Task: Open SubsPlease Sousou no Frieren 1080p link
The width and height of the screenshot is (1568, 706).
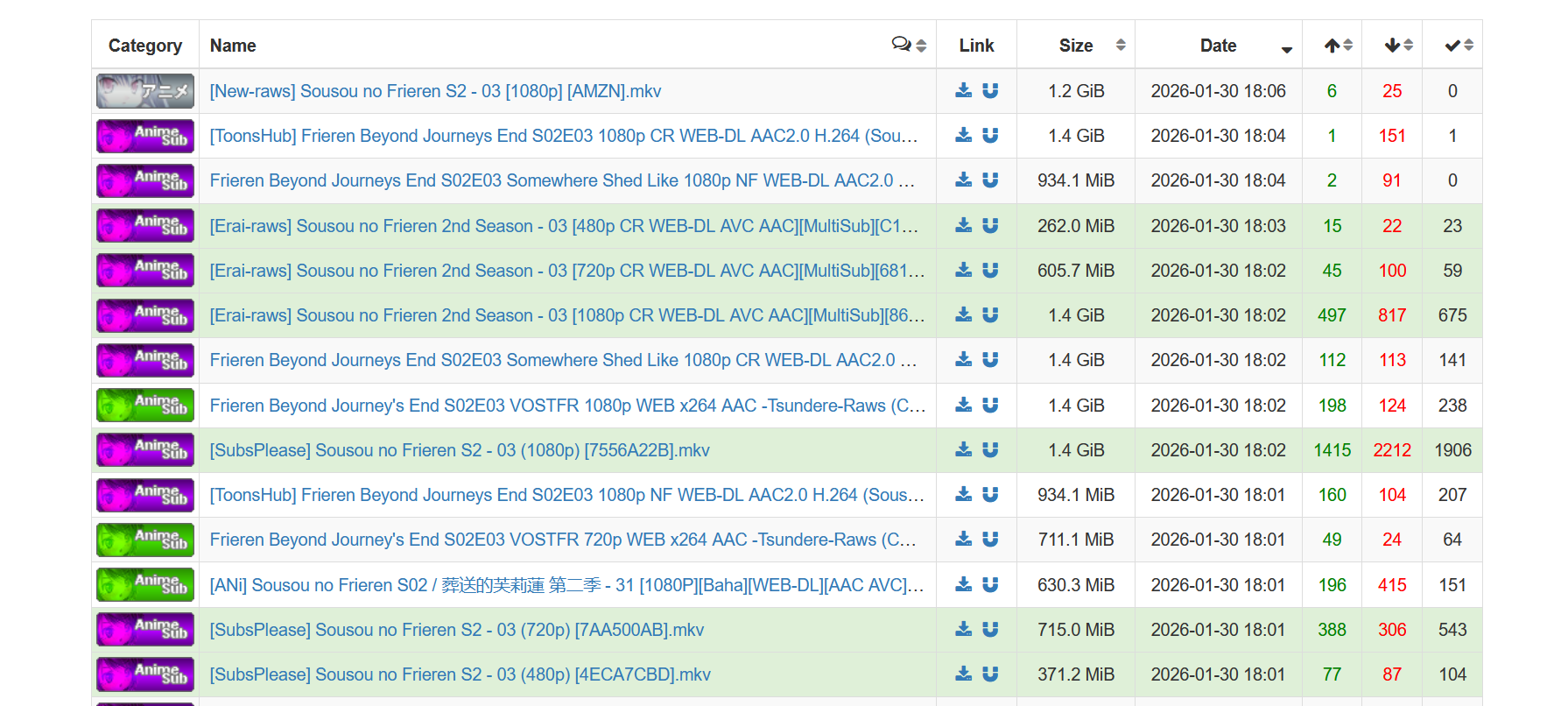Action: coord(460,450)
